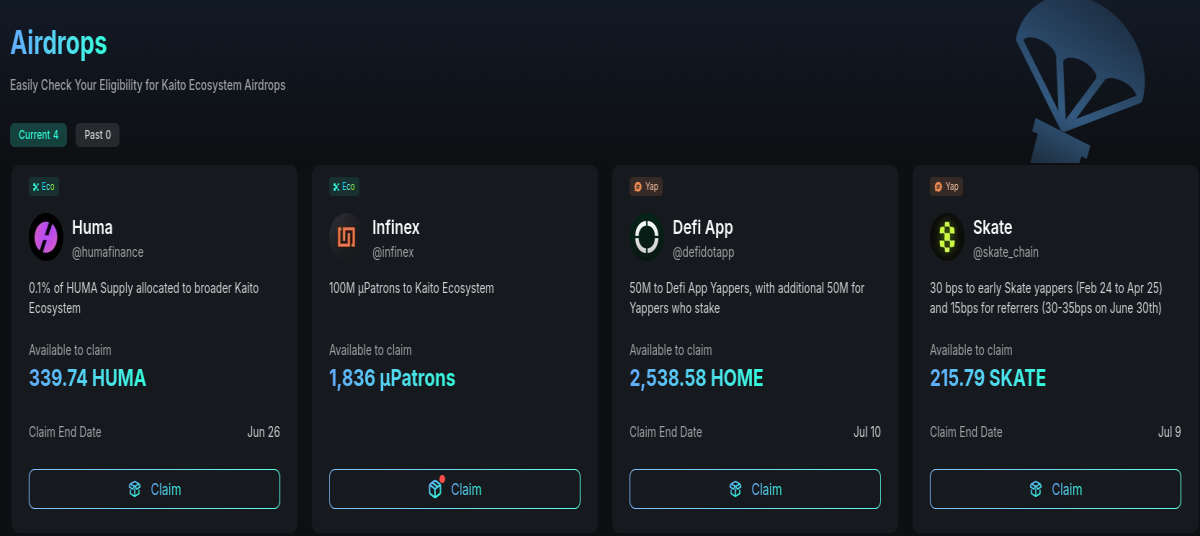The width and height of the screenshot is (1200, 536).
Task: Click the Eco badge on Infinex card
Action: [x=344, y=186]
